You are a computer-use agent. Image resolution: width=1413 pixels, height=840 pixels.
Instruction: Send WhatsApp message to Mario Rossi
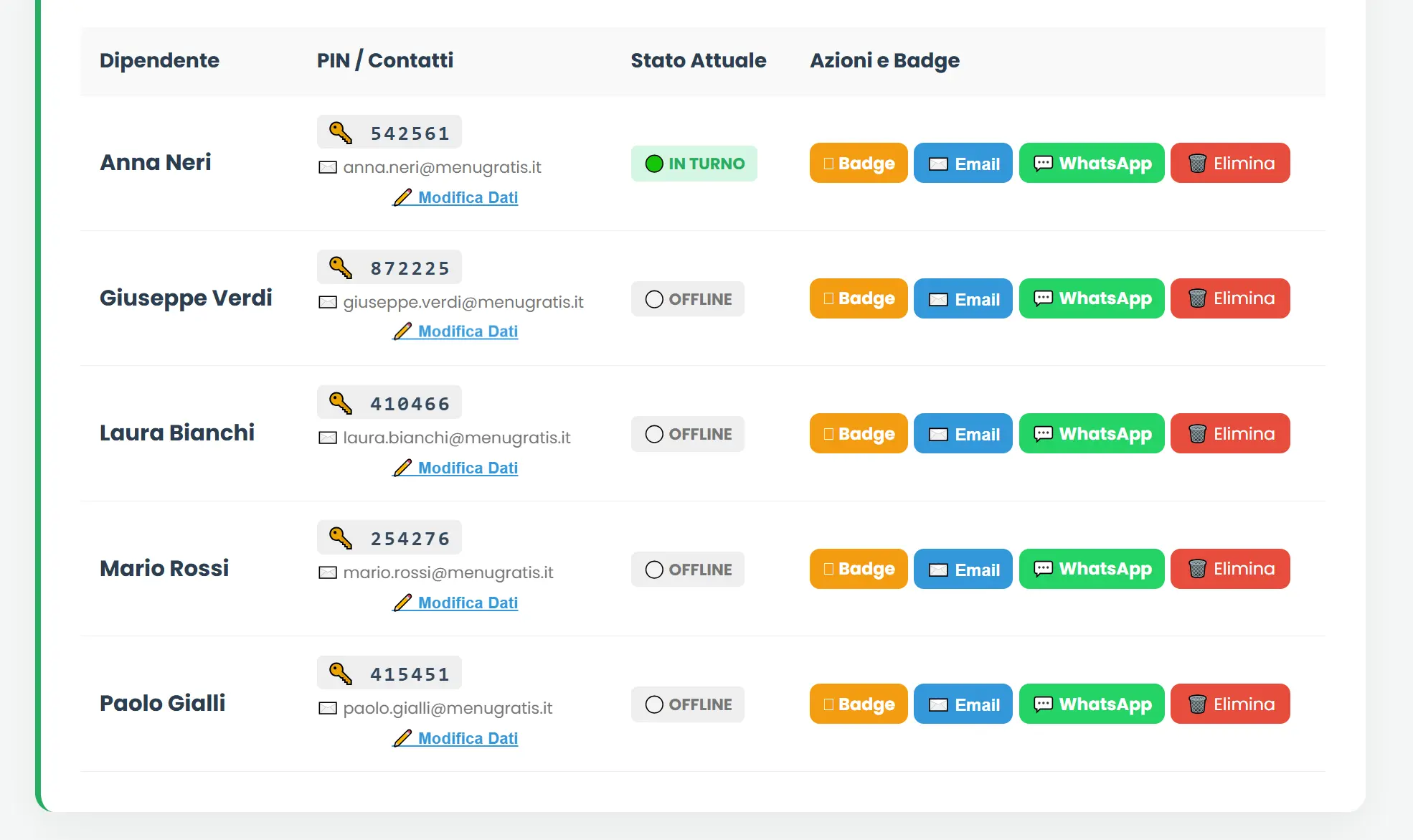1092,569
